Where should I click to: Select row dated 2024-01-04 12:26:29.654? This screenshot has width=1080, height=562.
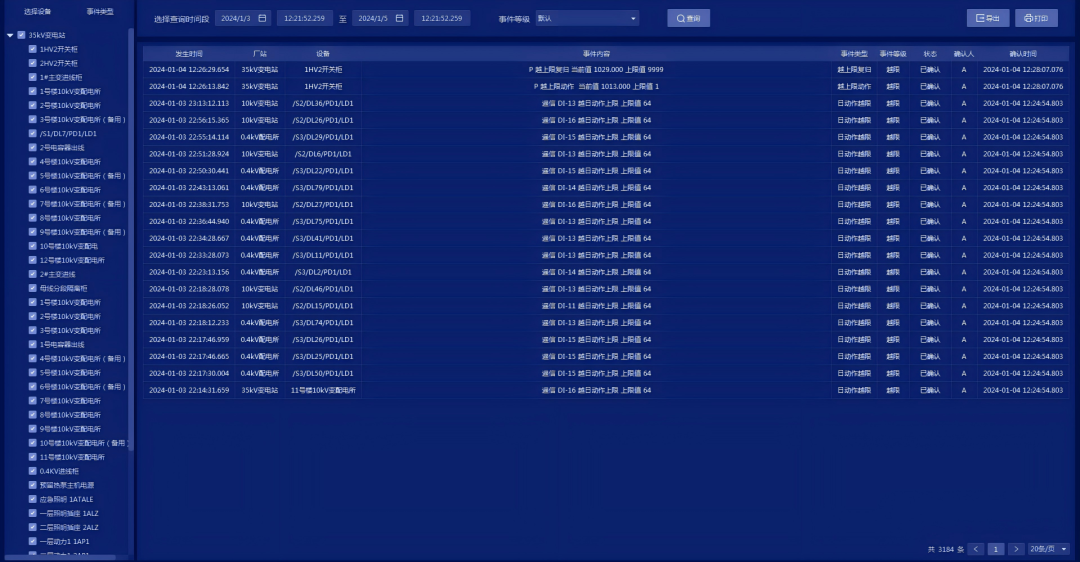tap(606, 70)
